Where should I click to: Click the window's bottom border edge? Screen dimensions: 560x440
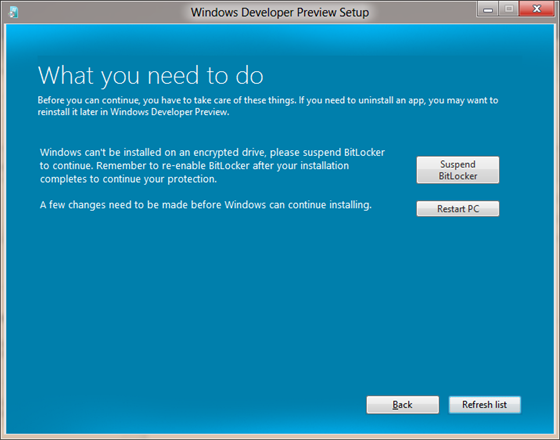coord(280,437)
